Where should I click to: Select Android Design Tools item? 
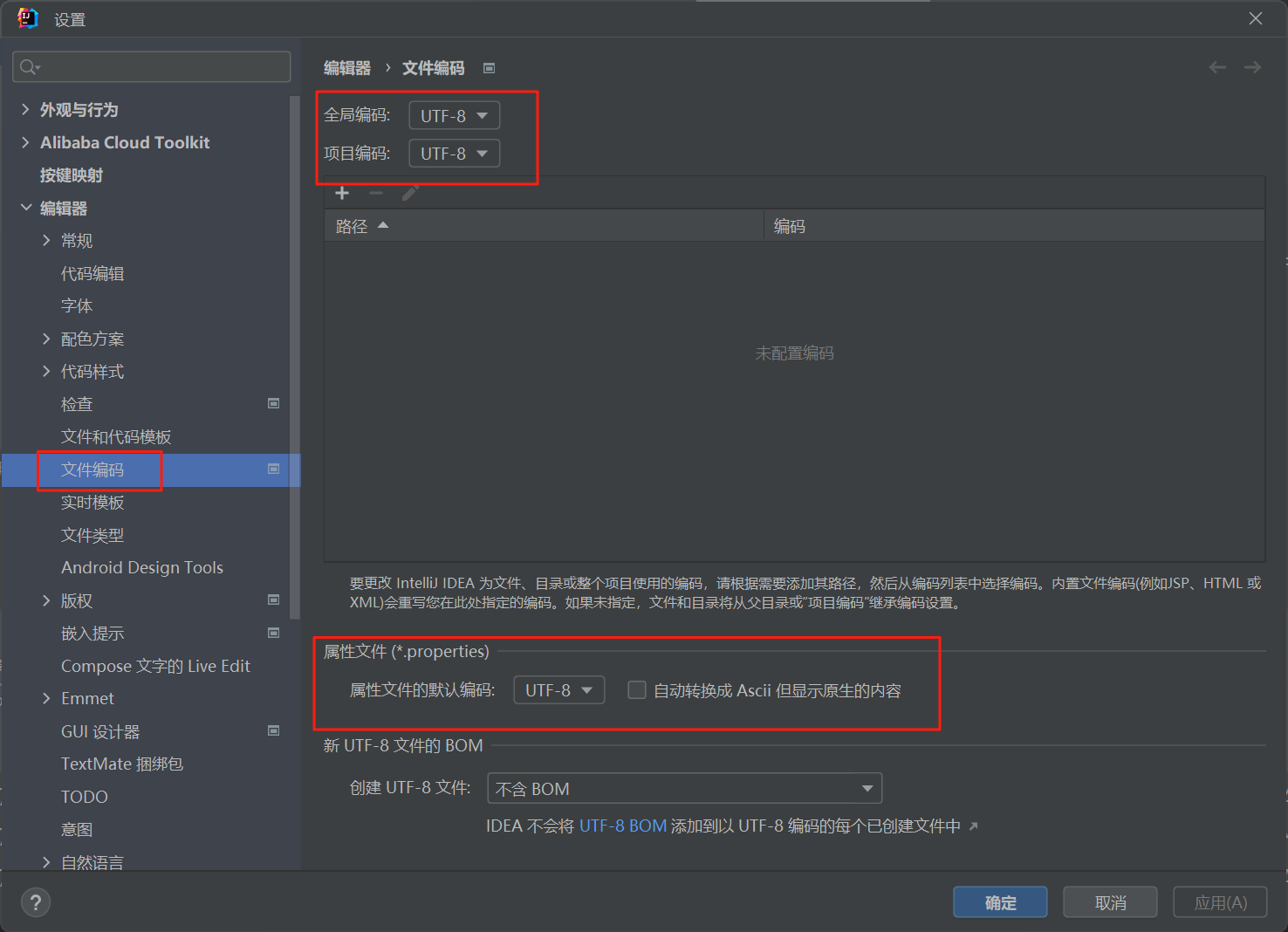[x=142, y=567]
